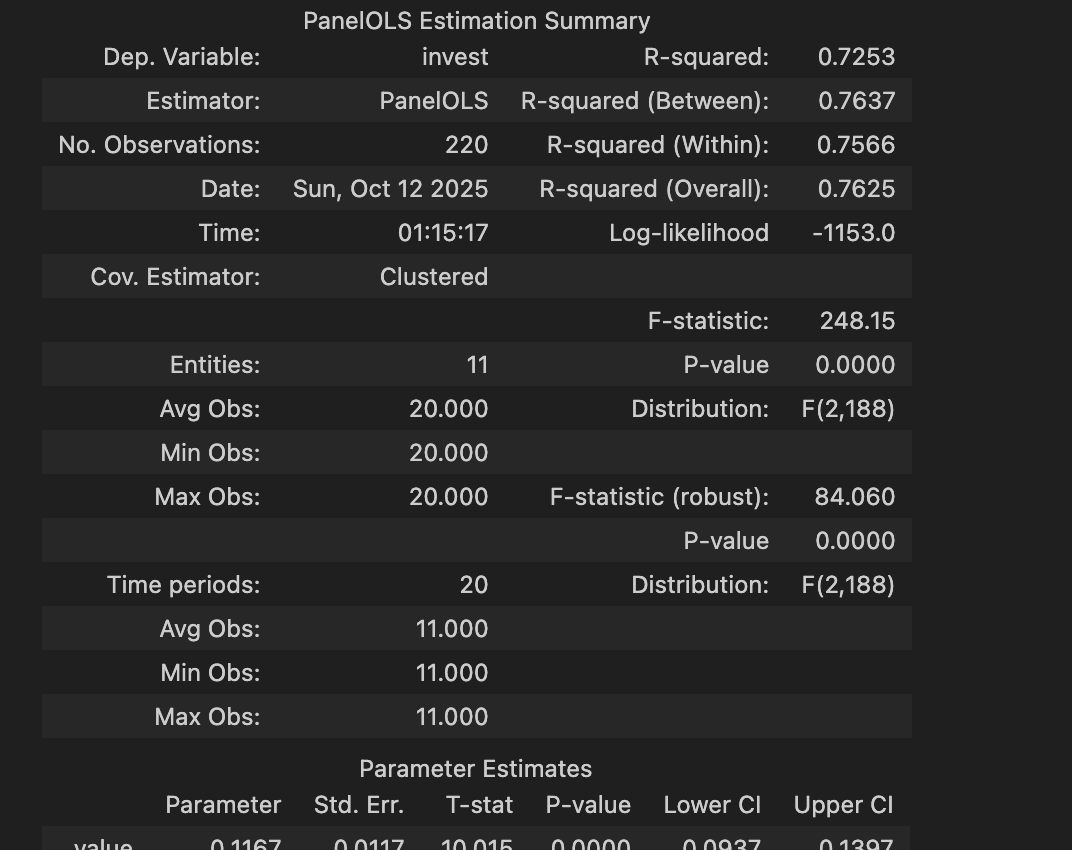Select the F-statistic value 248.15
The height and width of the screenshot is (850, 1072).
click(x=857, y=321)
